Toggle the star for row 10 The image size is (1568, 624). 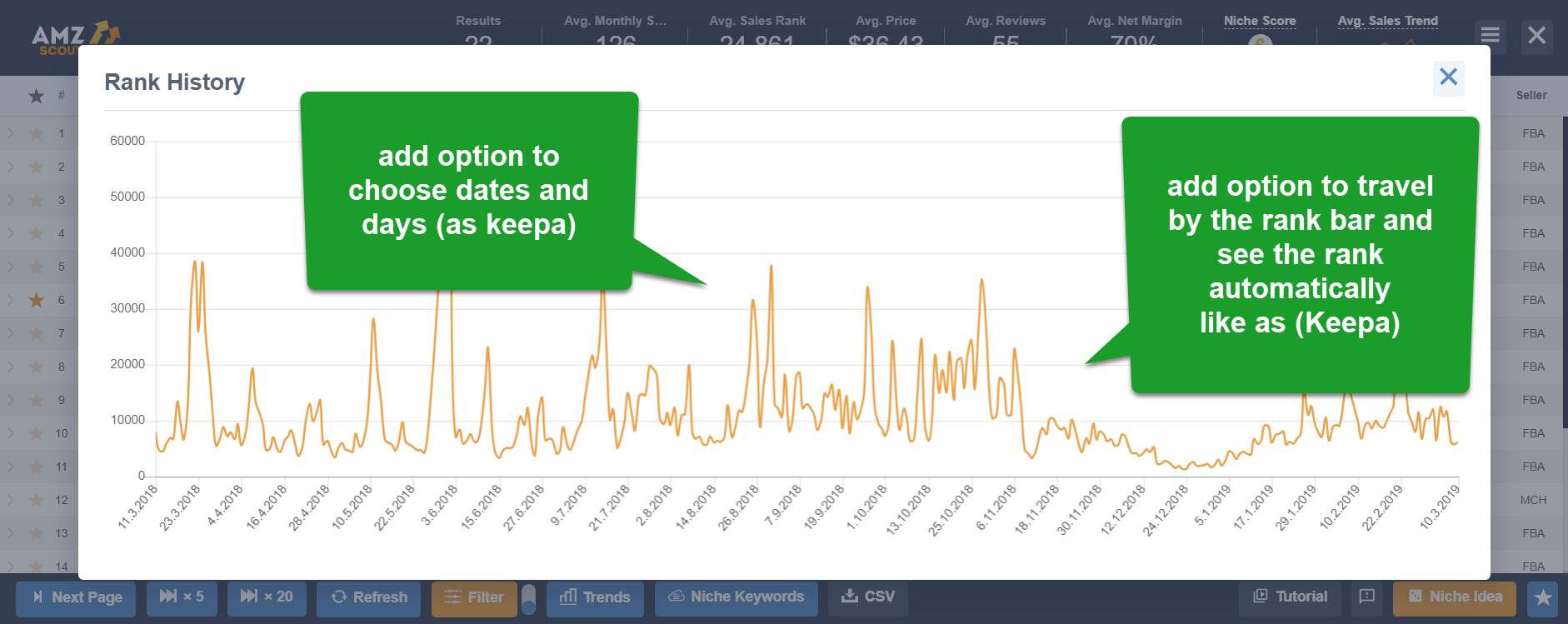[37, 433]
